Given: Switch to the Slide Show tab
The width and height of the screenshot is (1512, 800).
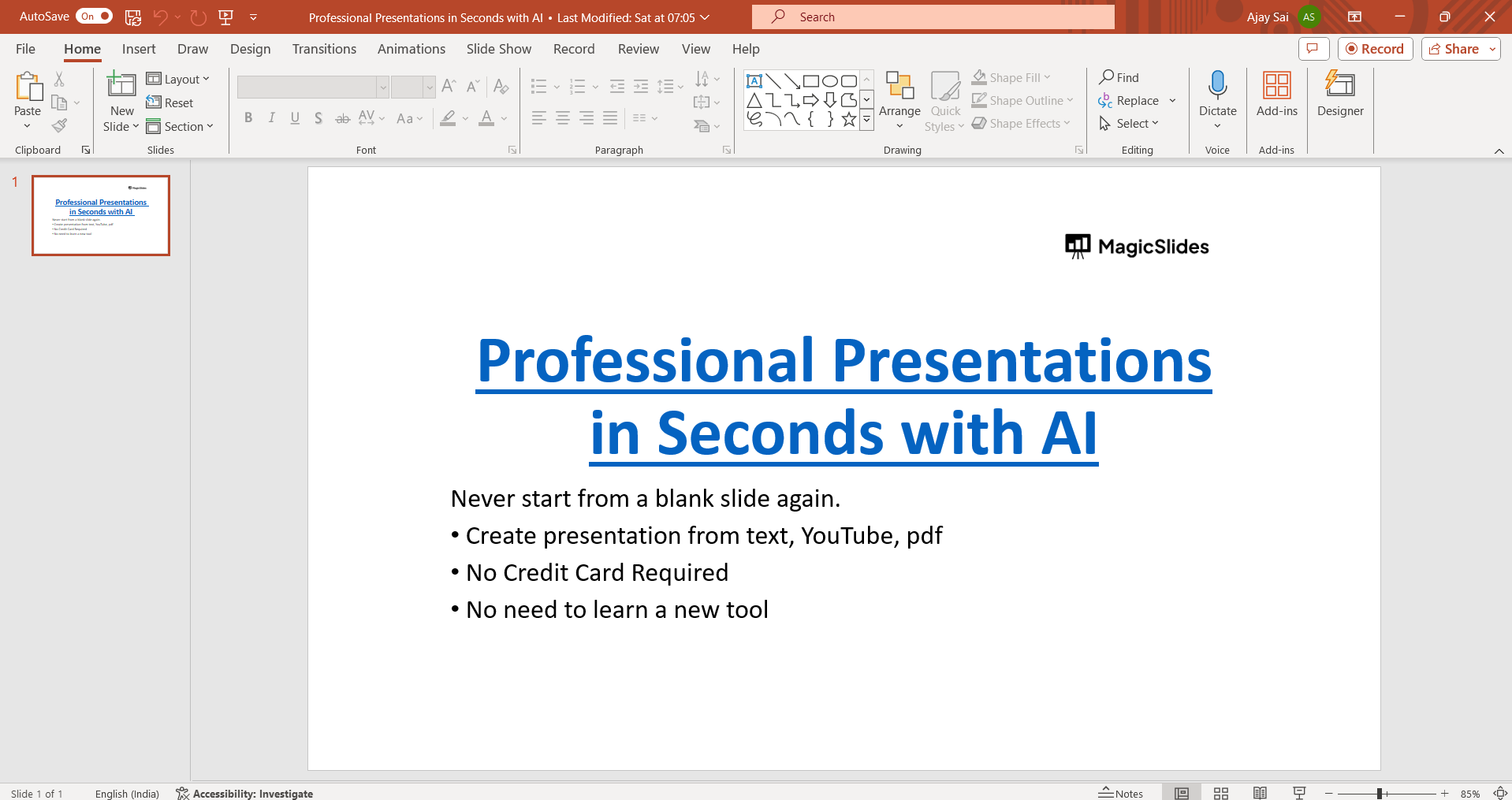Looking at the screenshot, I should (x=498, y=49).
